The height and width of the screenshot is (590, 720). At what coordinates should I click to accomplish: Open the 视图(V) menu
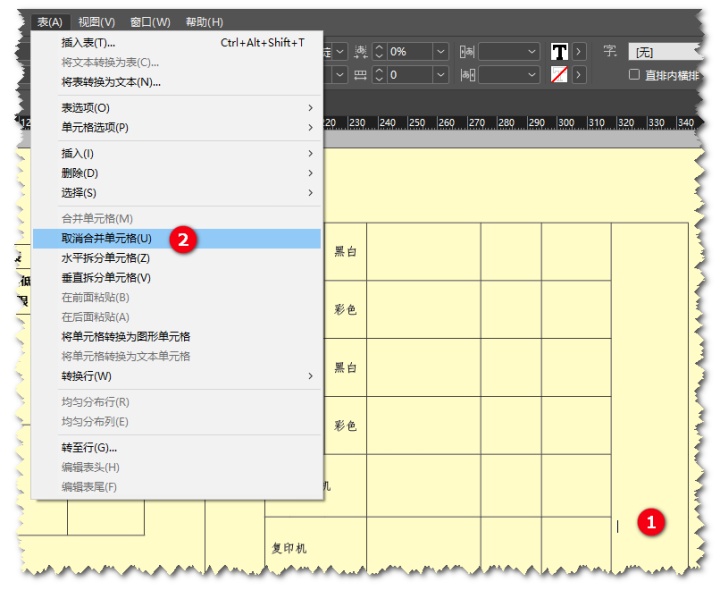pyautogui.click(x=96, y=22)
